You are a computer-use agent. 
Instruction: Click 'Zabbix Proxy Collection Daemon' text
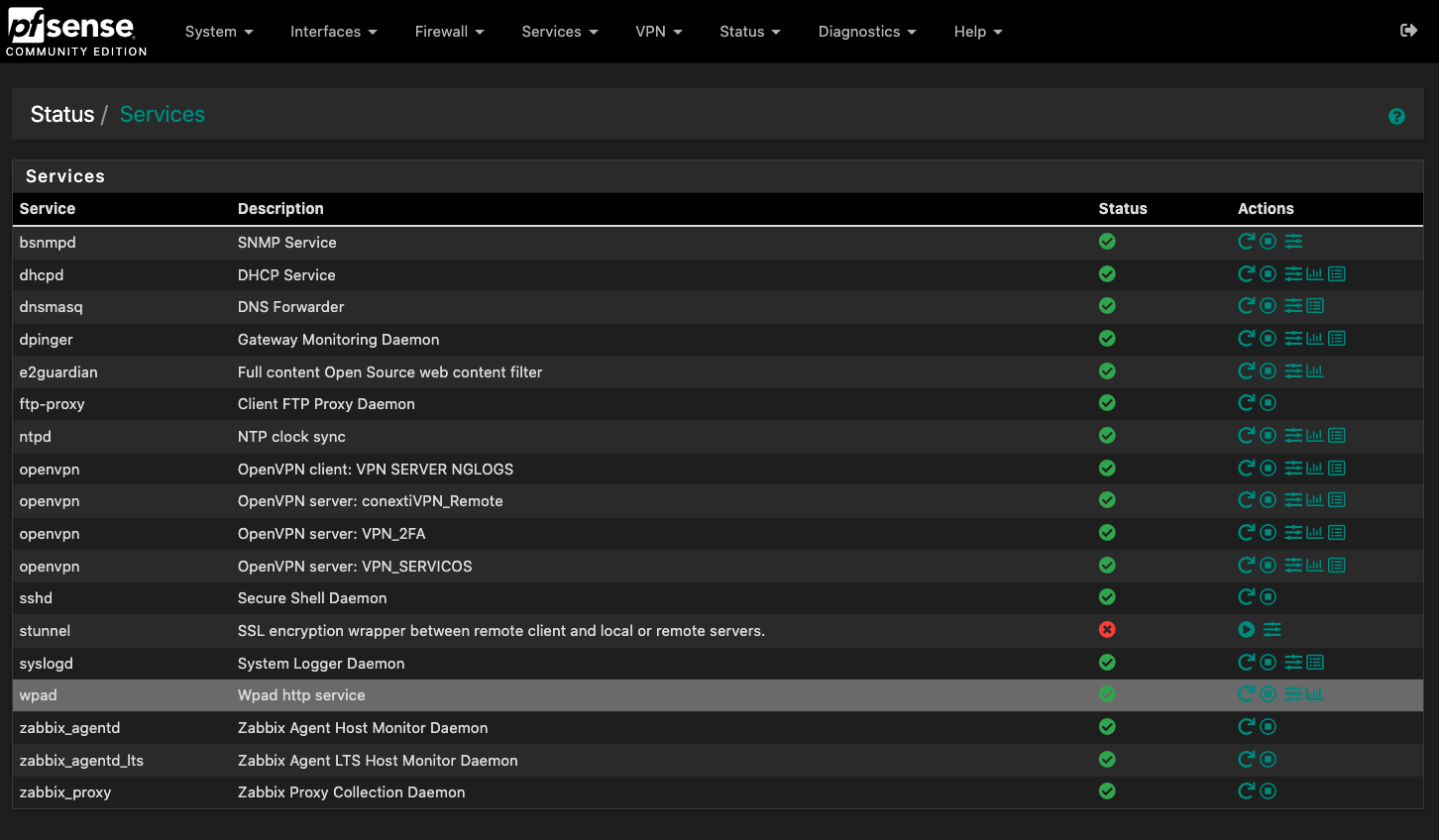point(351,792)
